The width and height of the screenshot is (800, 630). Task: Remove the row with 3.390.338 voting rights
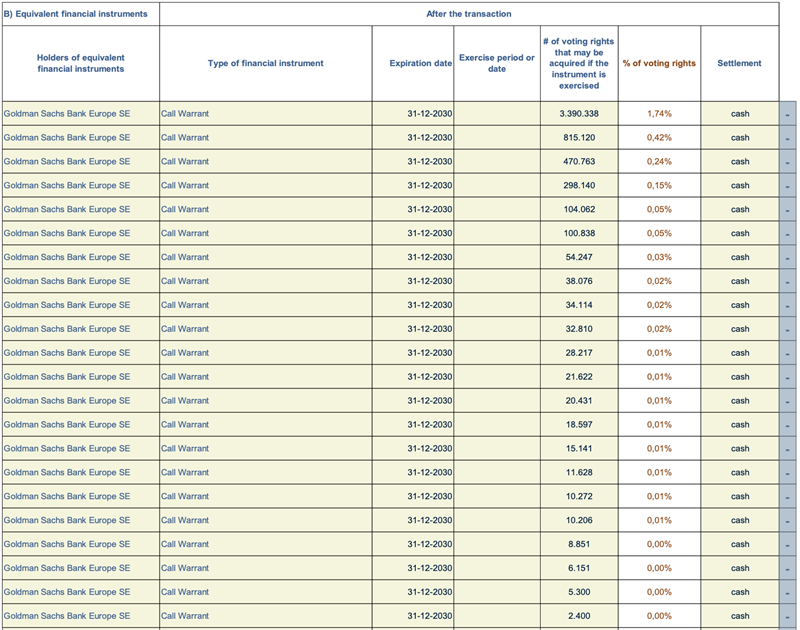point(788,114)
